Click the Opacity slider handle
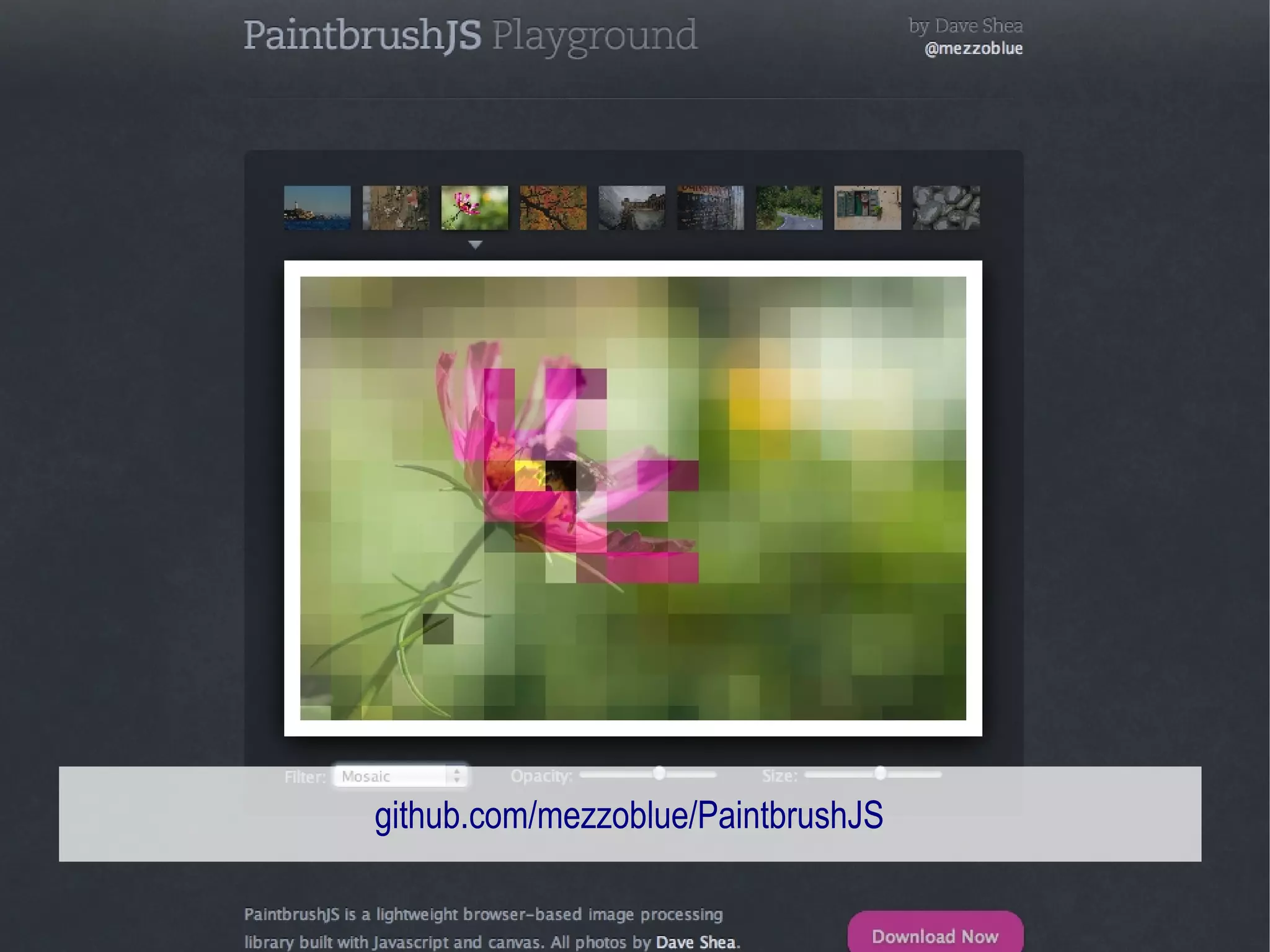The width and height of the screenshot is (1270, 952). (x=659, y=773)
